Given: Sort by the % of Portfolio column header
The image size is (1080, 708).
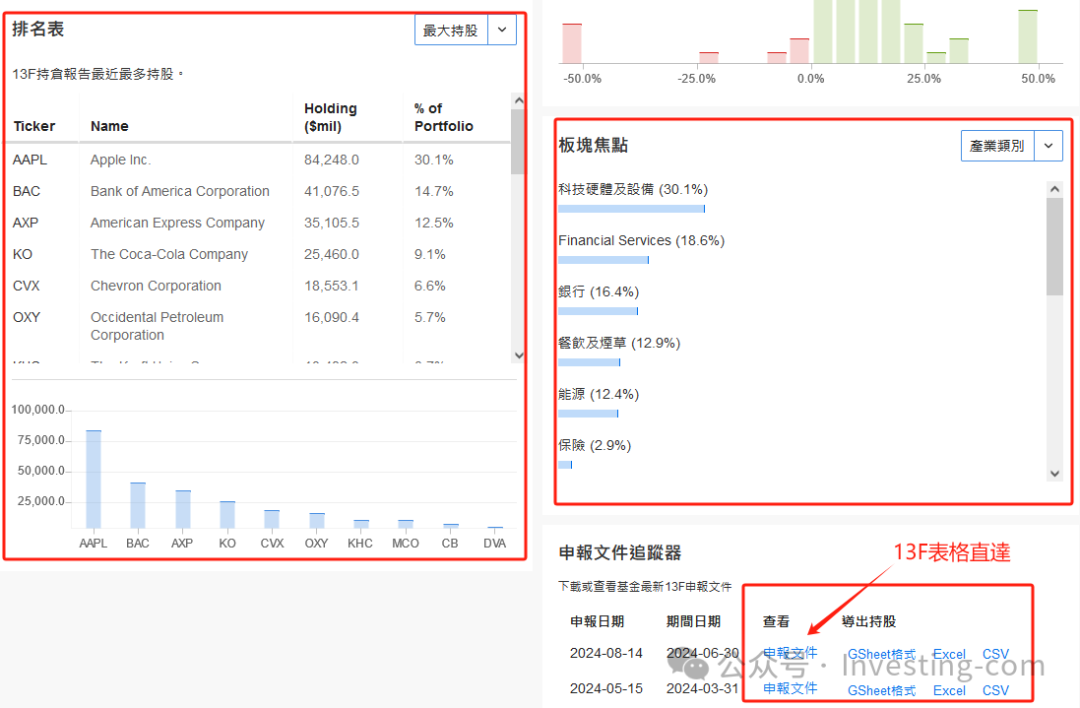Looking at the screenshot, I should tap(444, 117).
